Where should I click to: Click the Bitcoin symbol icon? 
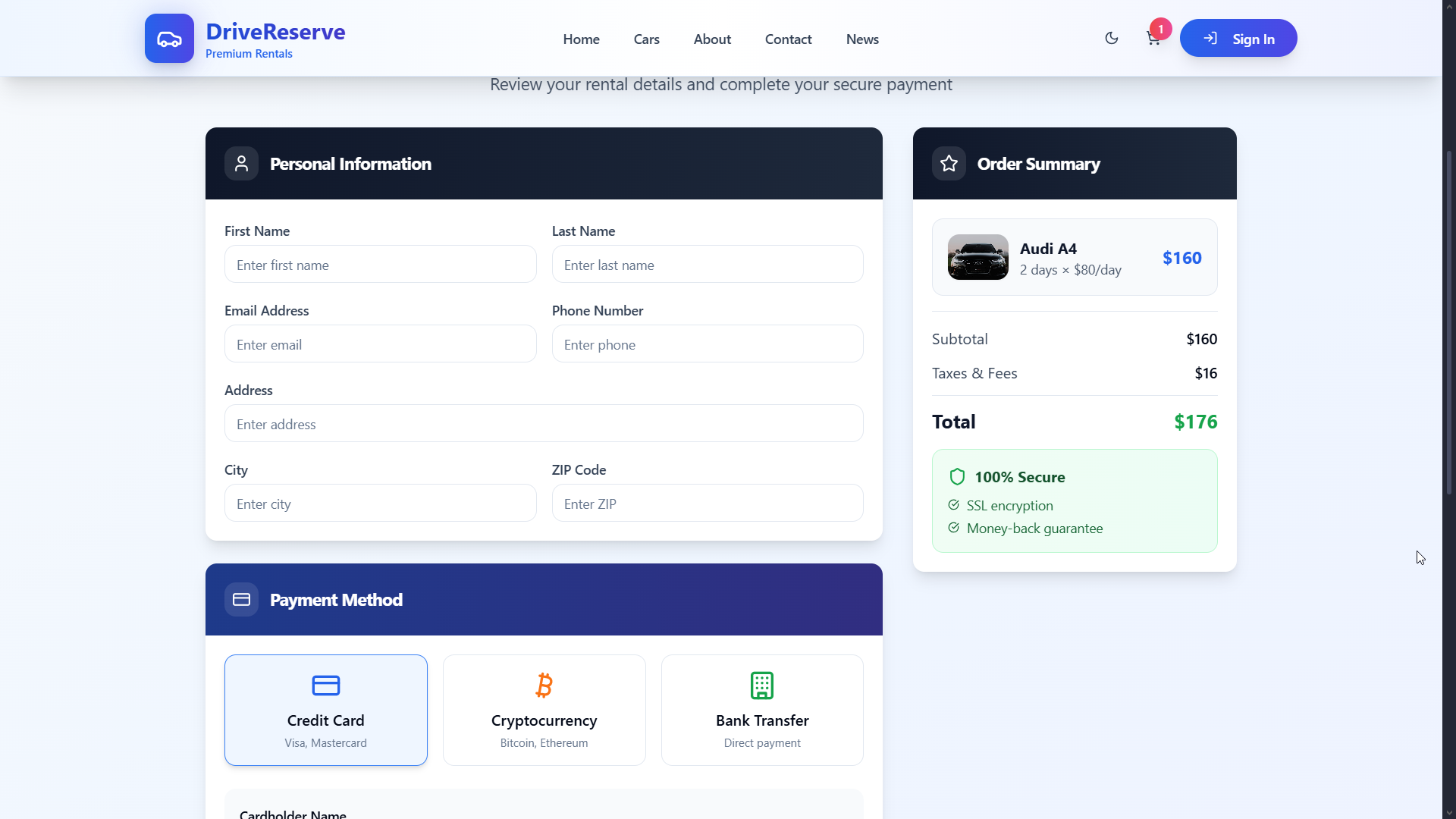[544, 686]
